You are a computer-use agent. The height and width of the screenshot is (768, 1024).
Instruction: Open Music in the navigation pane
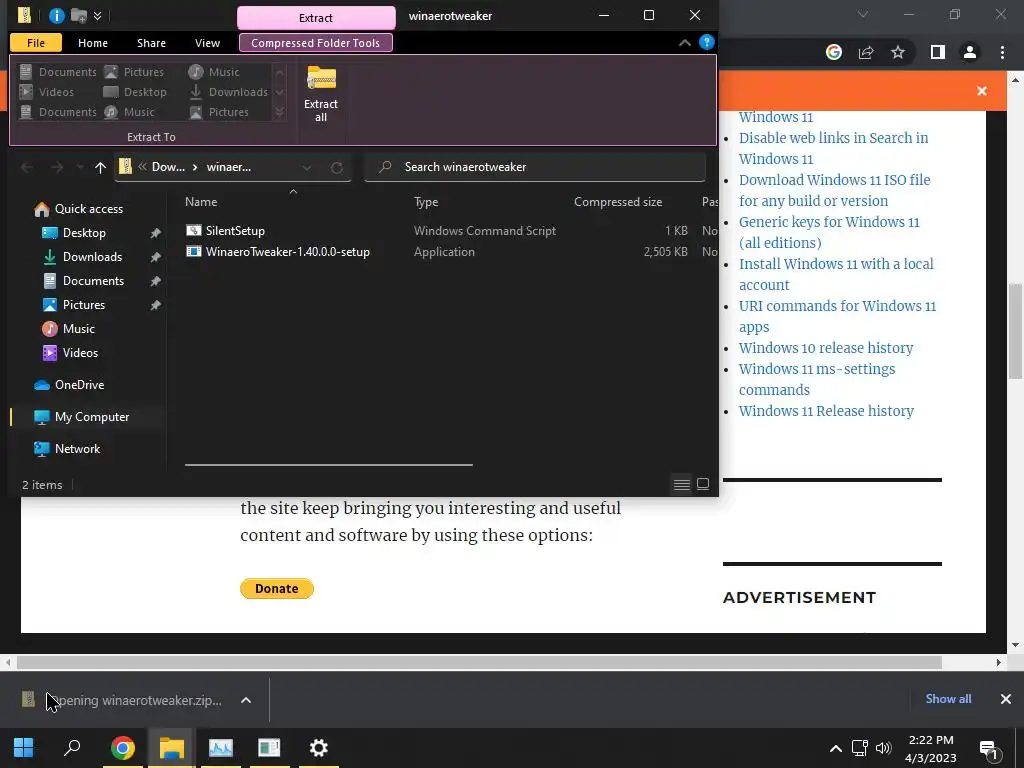pos(78,328)
